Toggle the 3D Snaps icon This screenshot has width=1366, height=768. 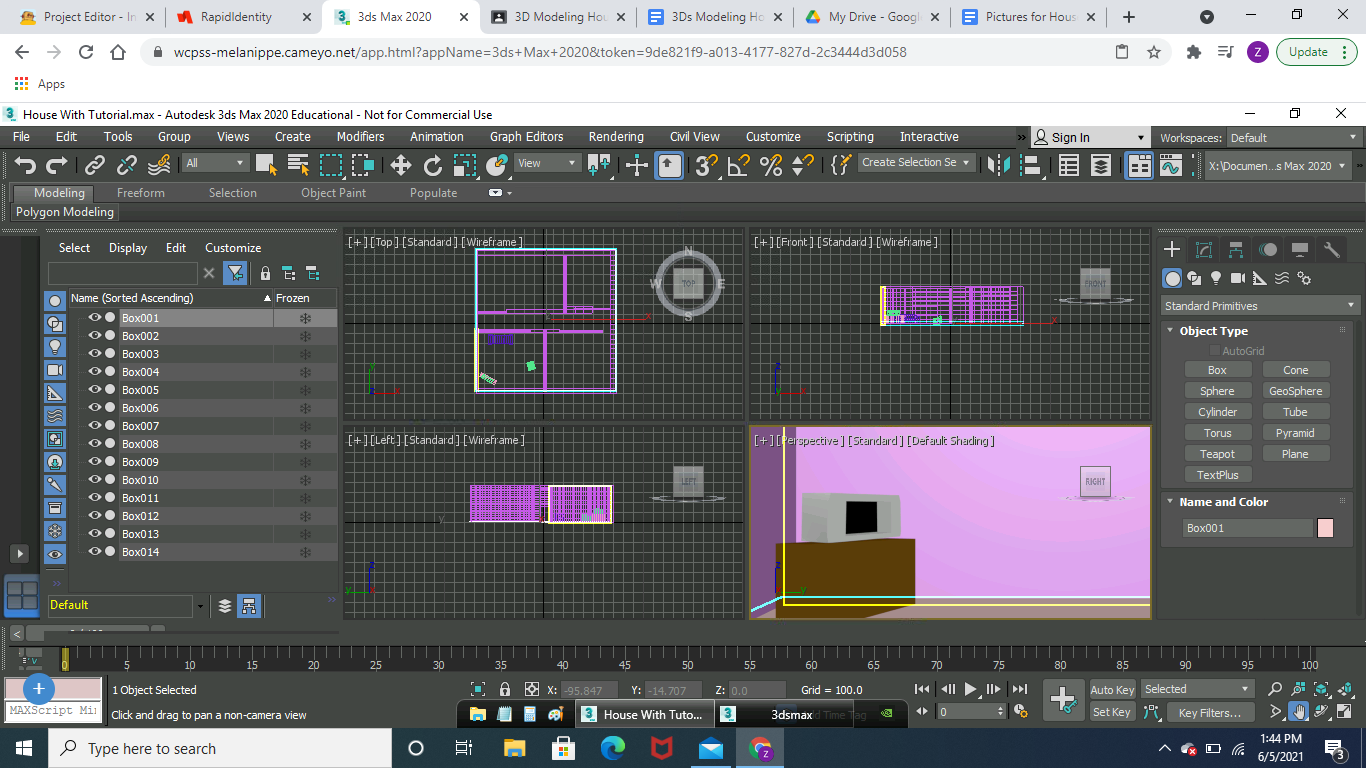(x=706, y=165)
